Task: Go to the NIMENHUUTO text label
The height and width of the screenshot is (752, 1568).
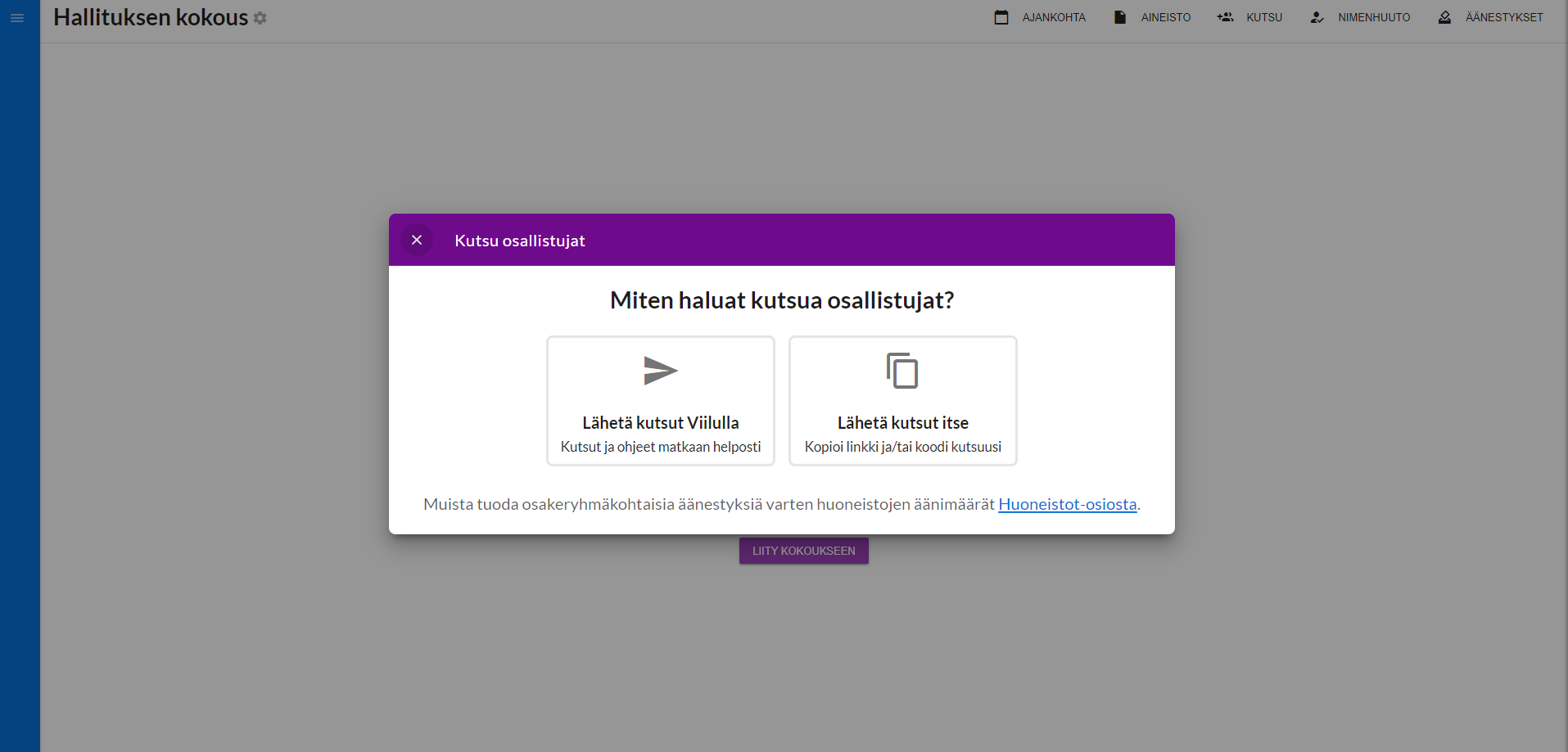Action: tap(1374, 17)
